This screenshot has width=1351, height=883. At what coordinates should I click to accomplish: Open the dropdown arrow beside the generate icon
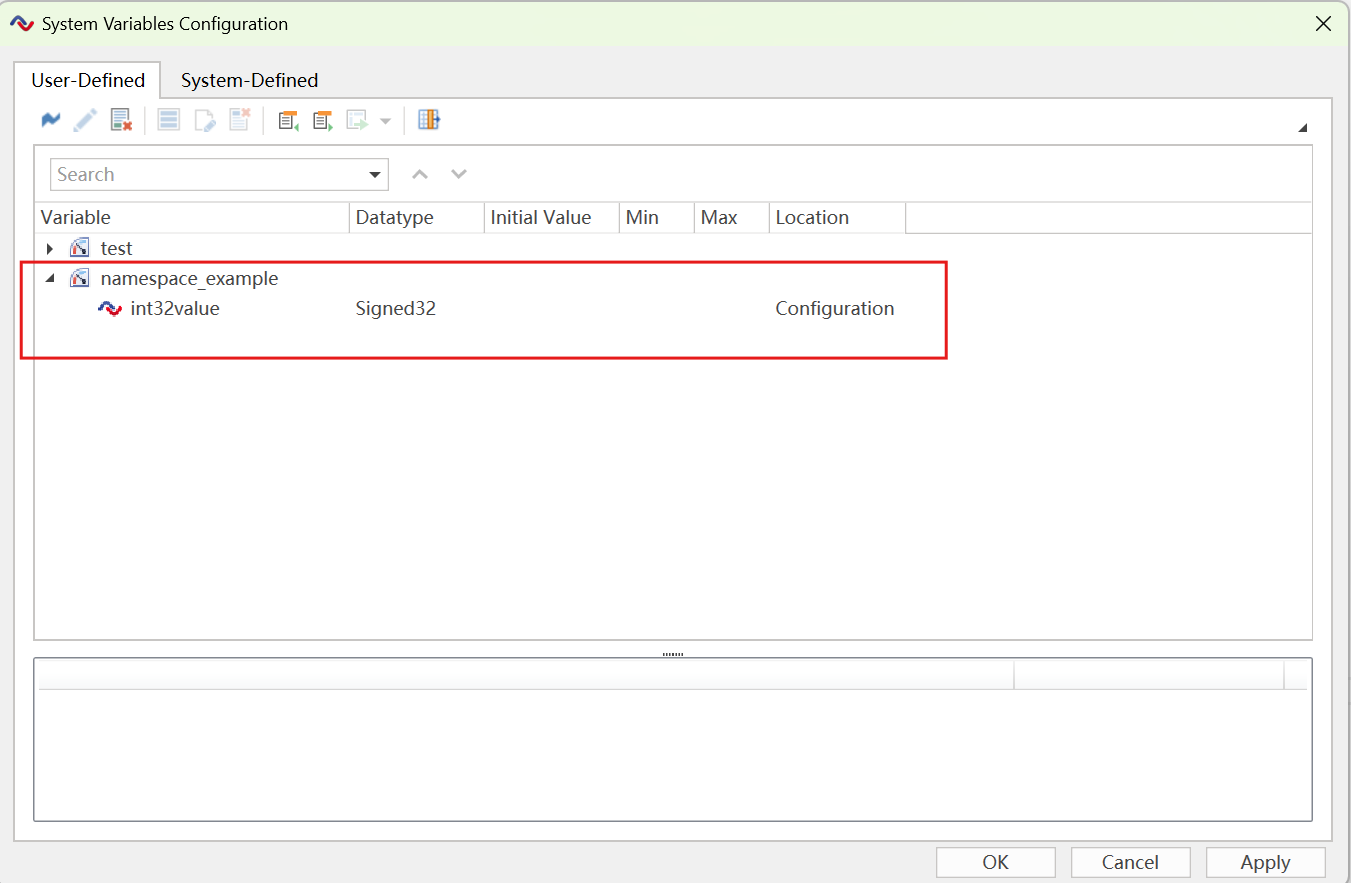click(385, 121)
